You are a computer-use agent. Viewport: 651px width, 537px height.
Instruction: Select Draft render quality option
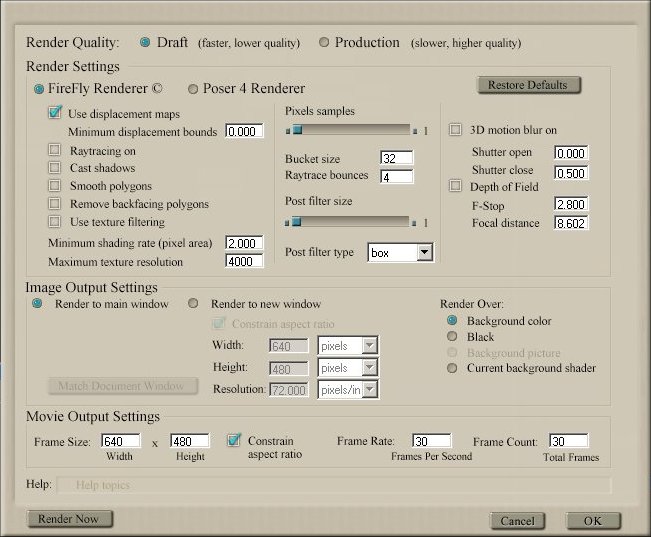pyautogui.click(x=145, y=43)
